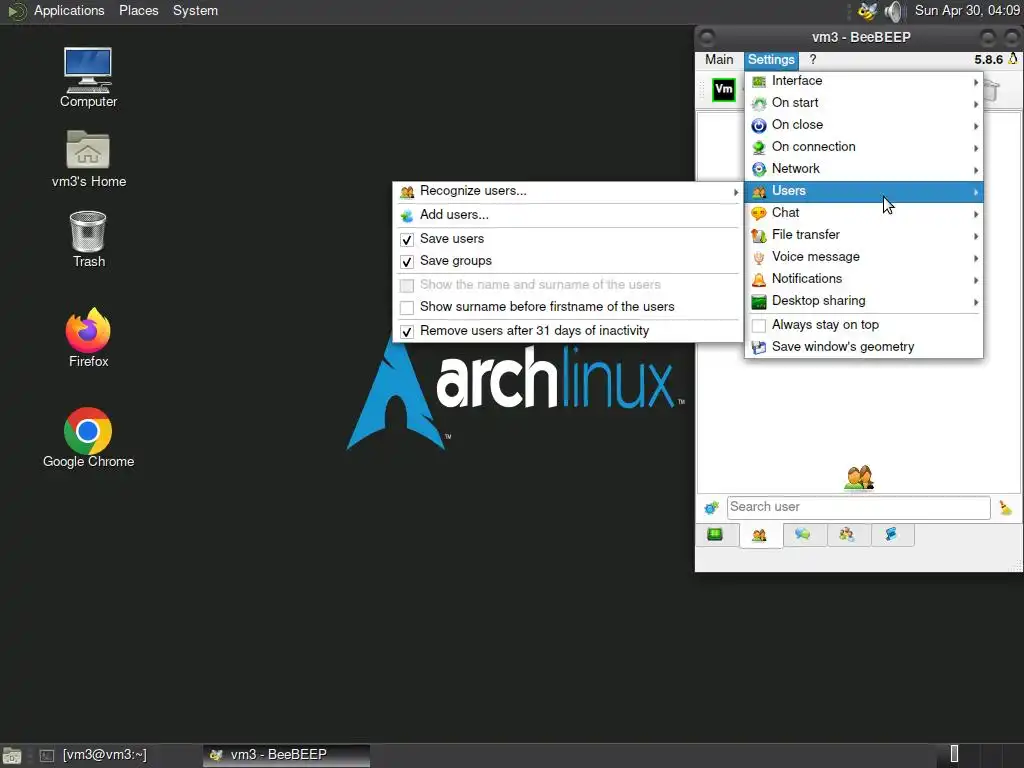Open the ? help menu

(x=812, y=59)
